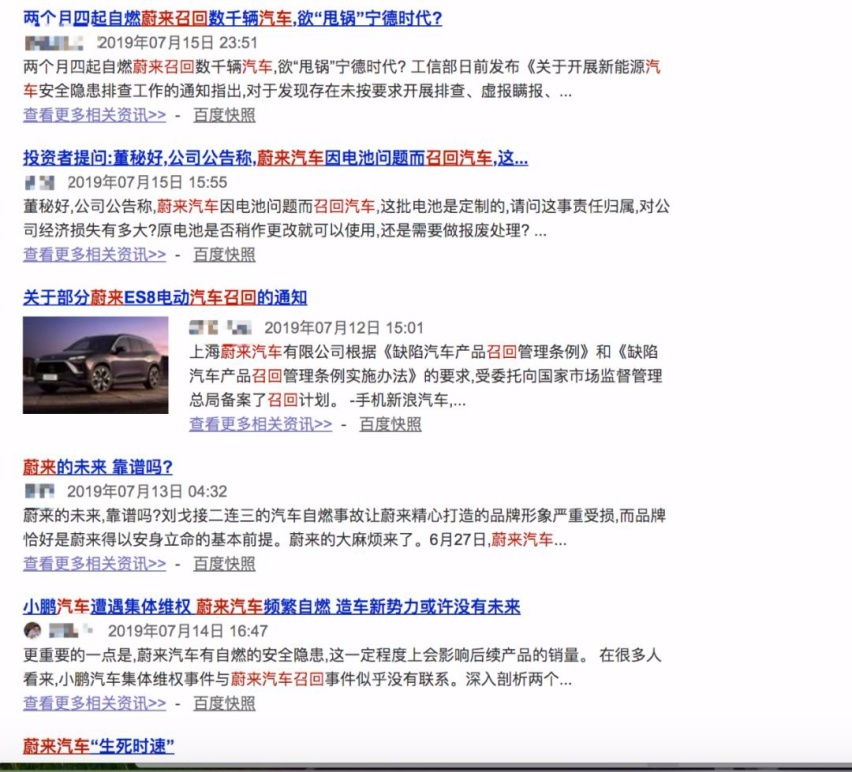Image resolution: width=852 pixels, height=772 pixels.
Task: Click snippet line starting 董秘好,公司公告称
Action: coord(347,206)
